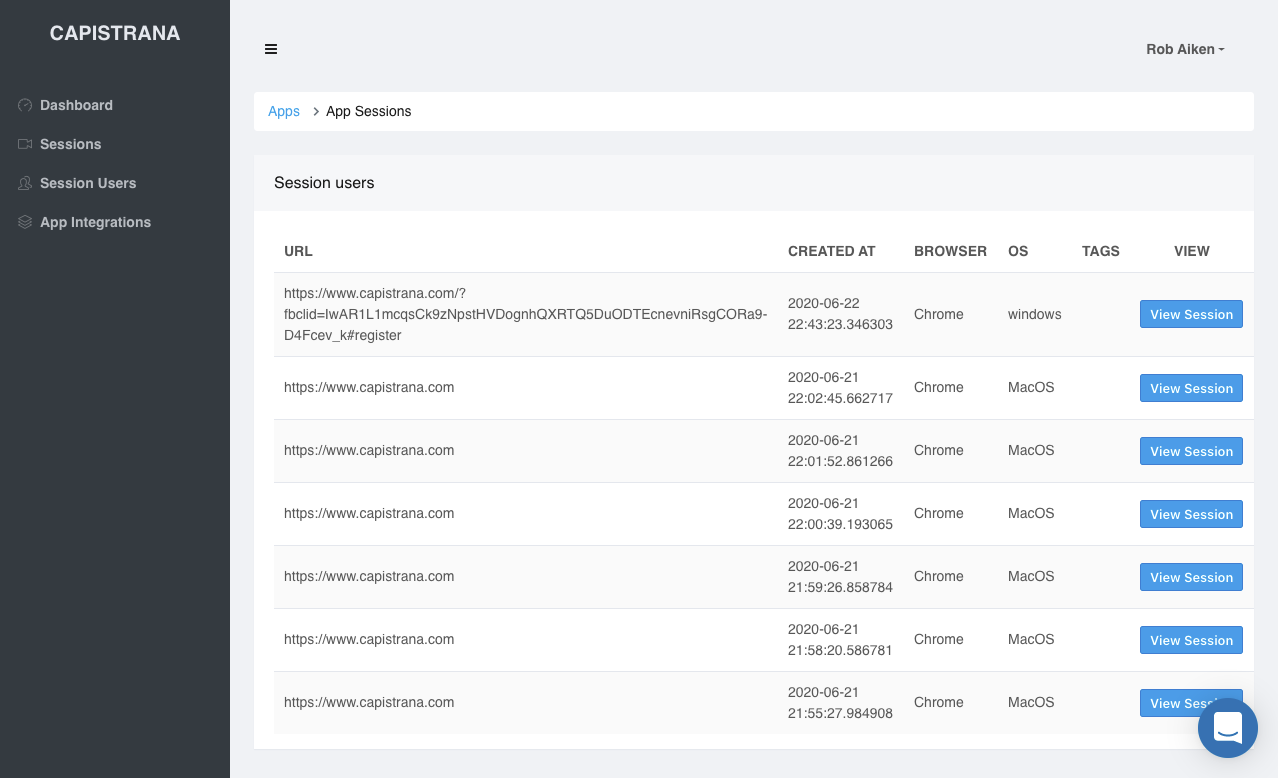
Task: Open the Rob Aiken user dropdown
Action: [1185, 49]
